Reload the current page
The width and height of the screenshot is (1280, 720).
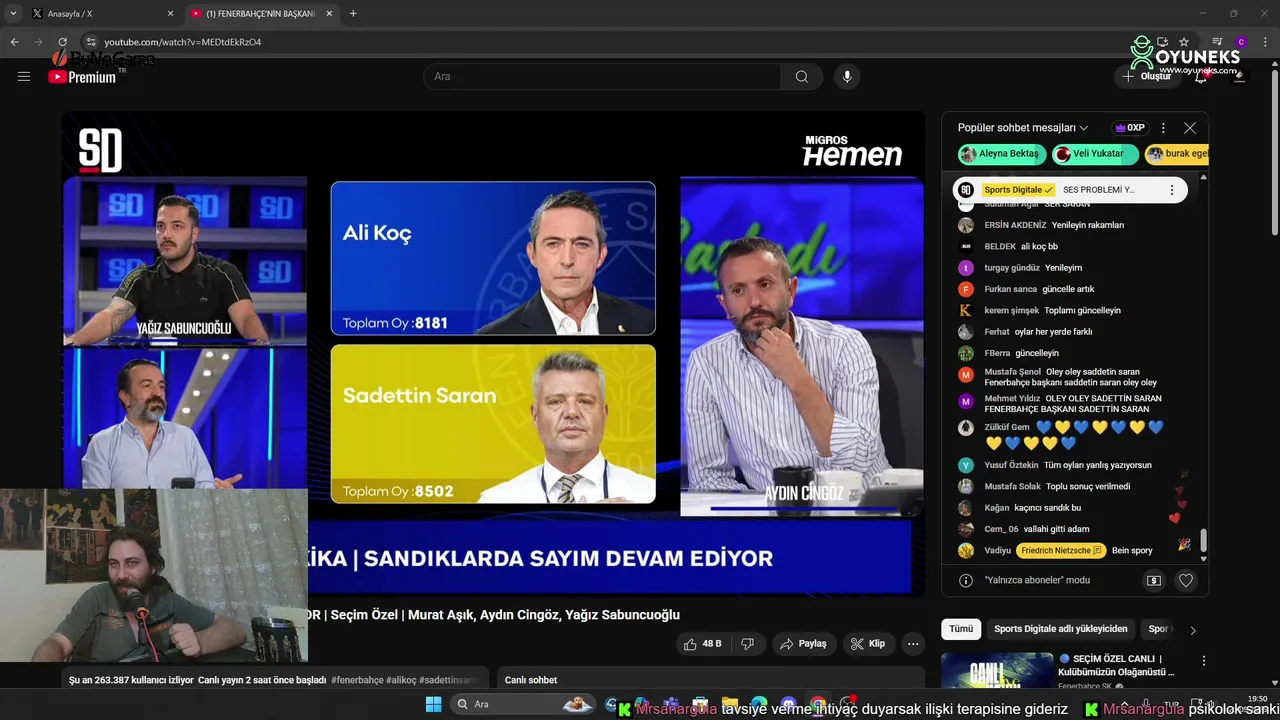[x=62, y=42]
